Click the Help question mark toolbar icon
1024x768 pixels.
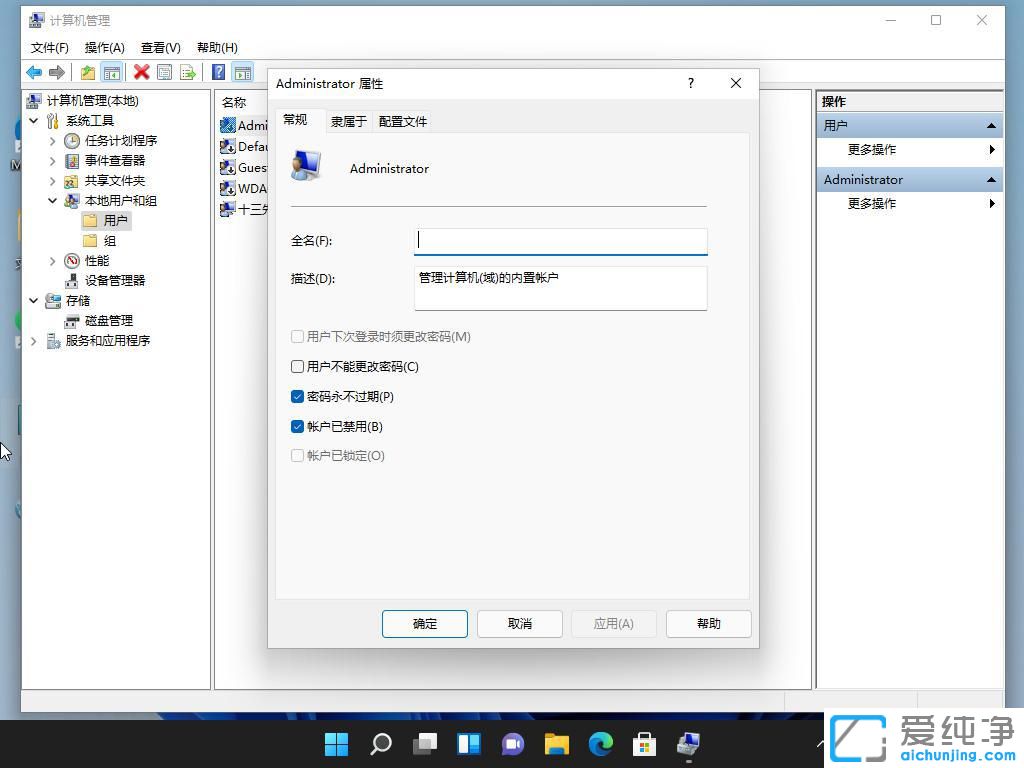(x=220, y=72)
